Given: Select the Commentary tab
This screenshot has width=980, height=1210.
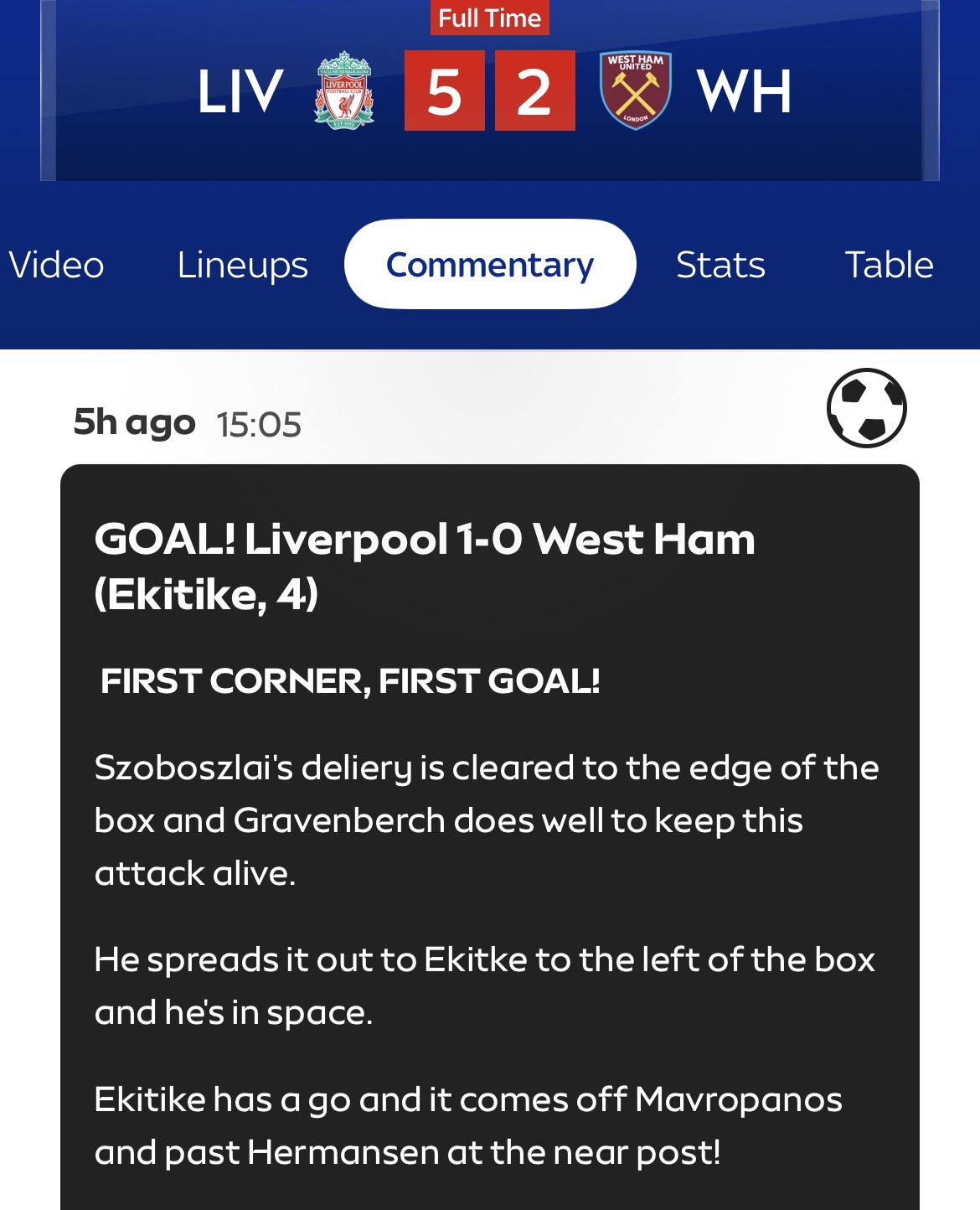Looking at the screenshot, I should tap(490, 265).
